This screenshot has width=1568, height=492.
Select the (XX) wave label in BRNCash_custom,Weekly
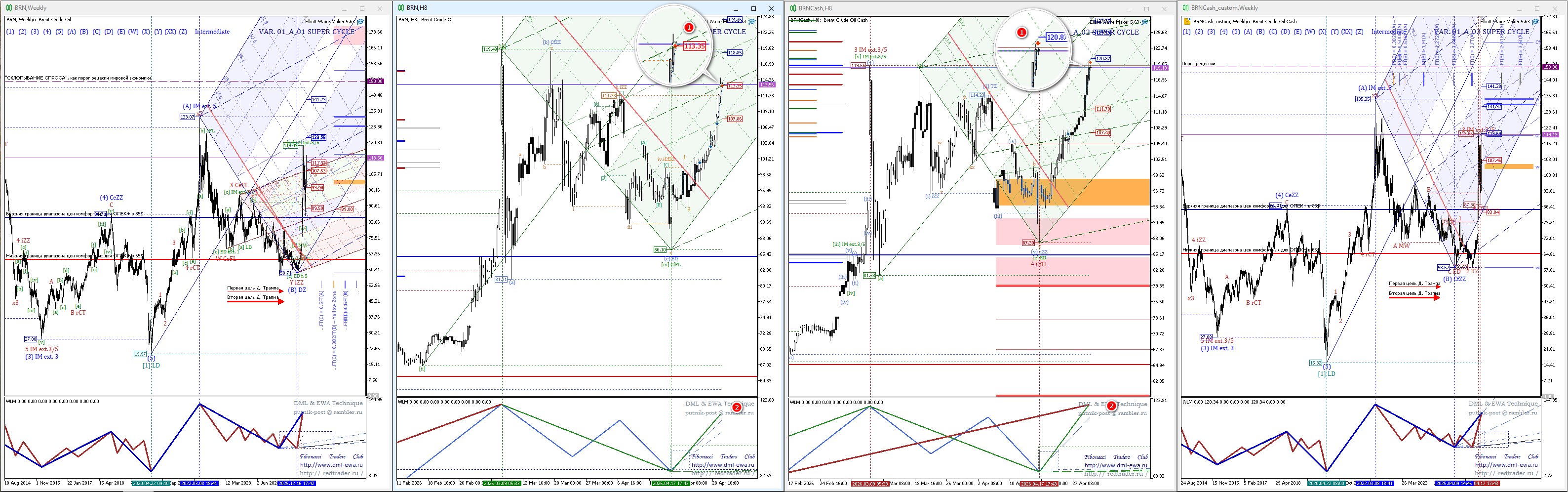1346,32
